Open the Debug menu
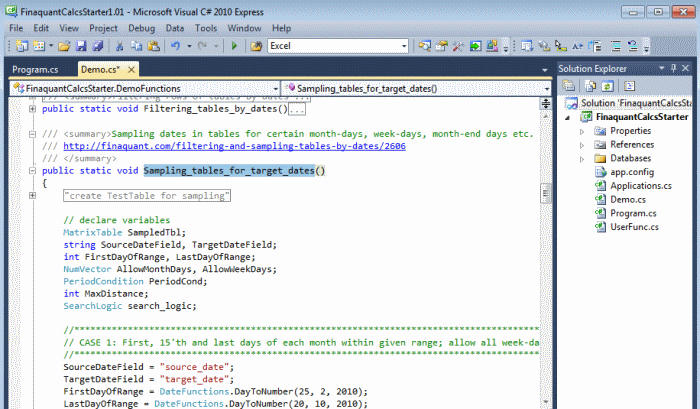The width and height of the screenshot is (700, 409). (142, 28)
